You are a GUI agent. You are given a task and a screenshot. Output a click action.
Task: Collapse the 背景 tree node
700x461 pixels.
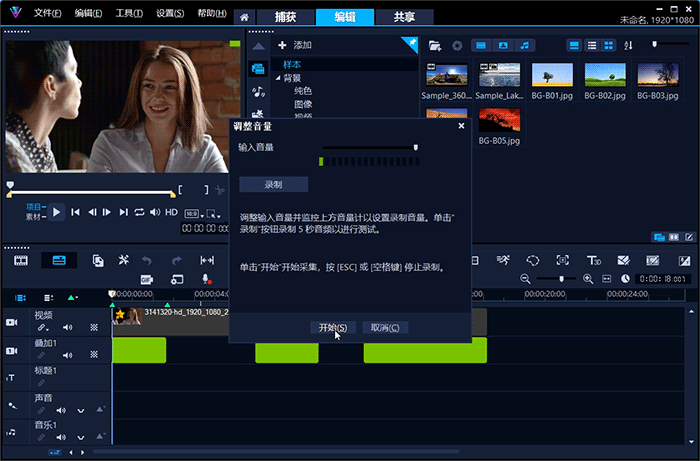tap(278, 78)
